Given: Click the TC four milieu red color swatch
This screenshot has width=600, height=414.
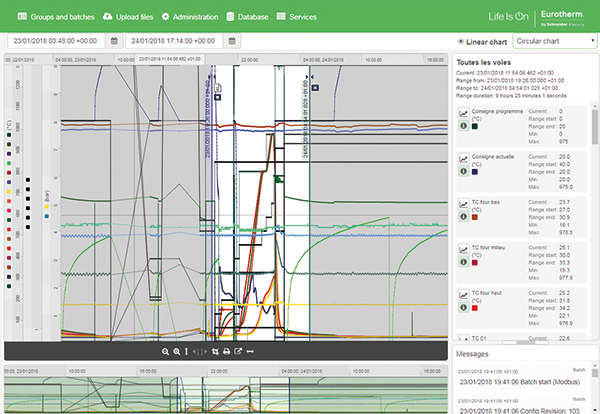Looking at the screenshot, I should (x=475, y=262).
